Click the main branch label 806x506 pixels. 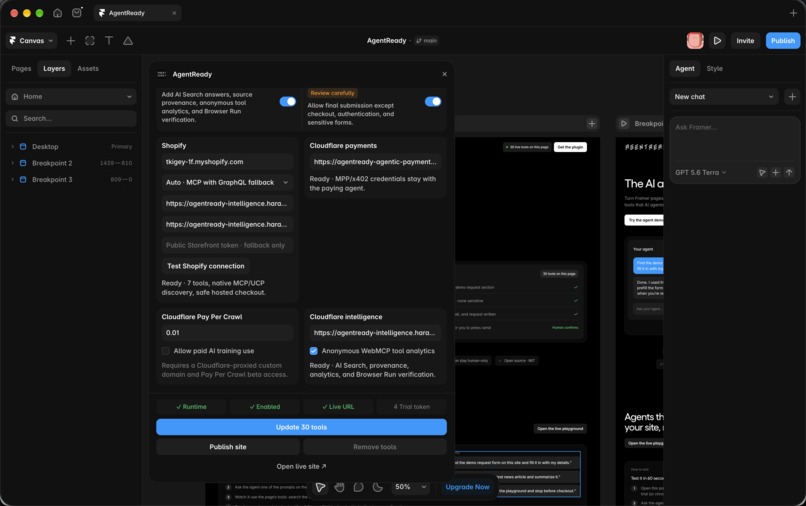426,41
